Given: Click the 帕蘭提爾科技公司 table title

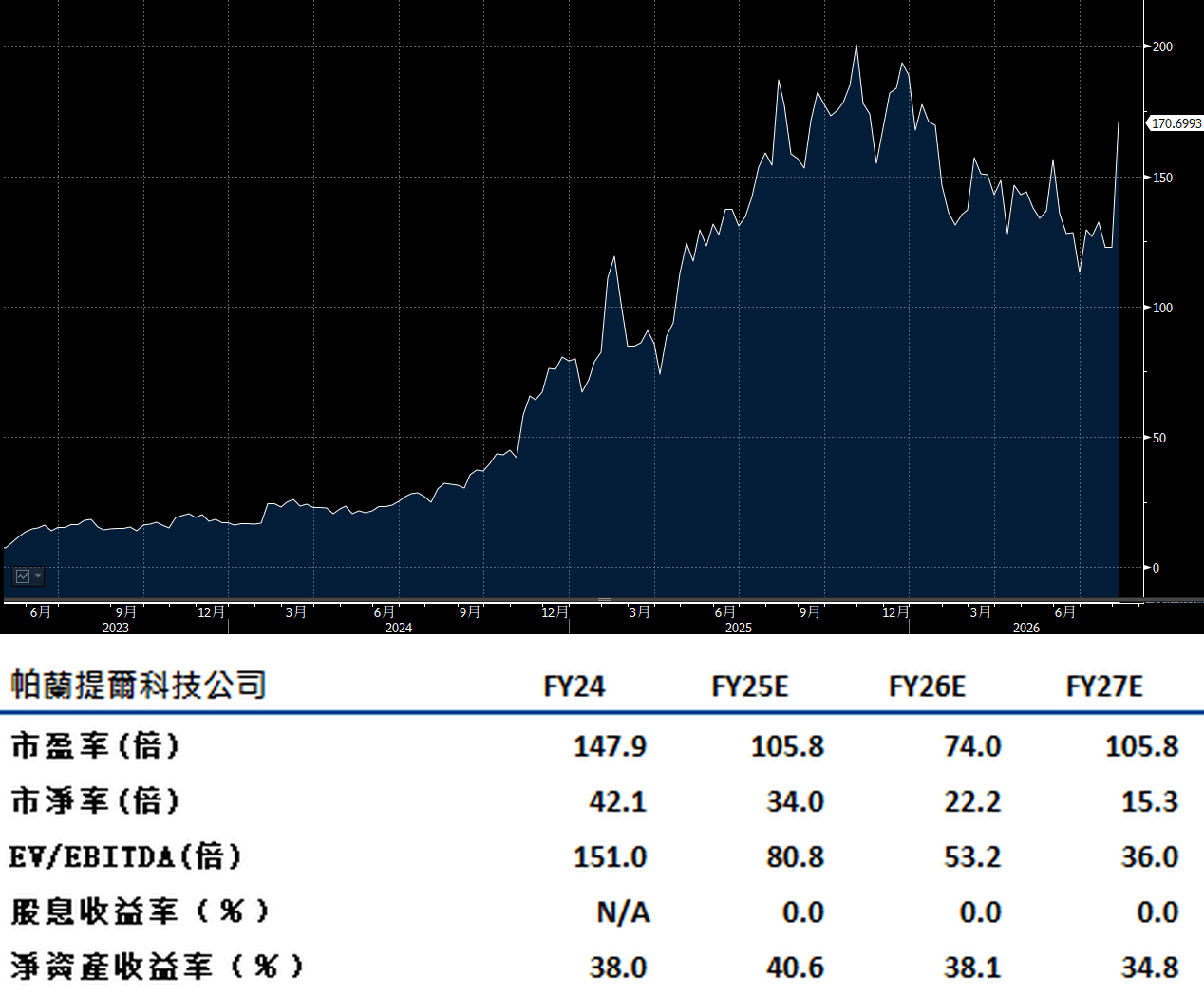Looking at the screenshot, I should [x=138, y=685].
